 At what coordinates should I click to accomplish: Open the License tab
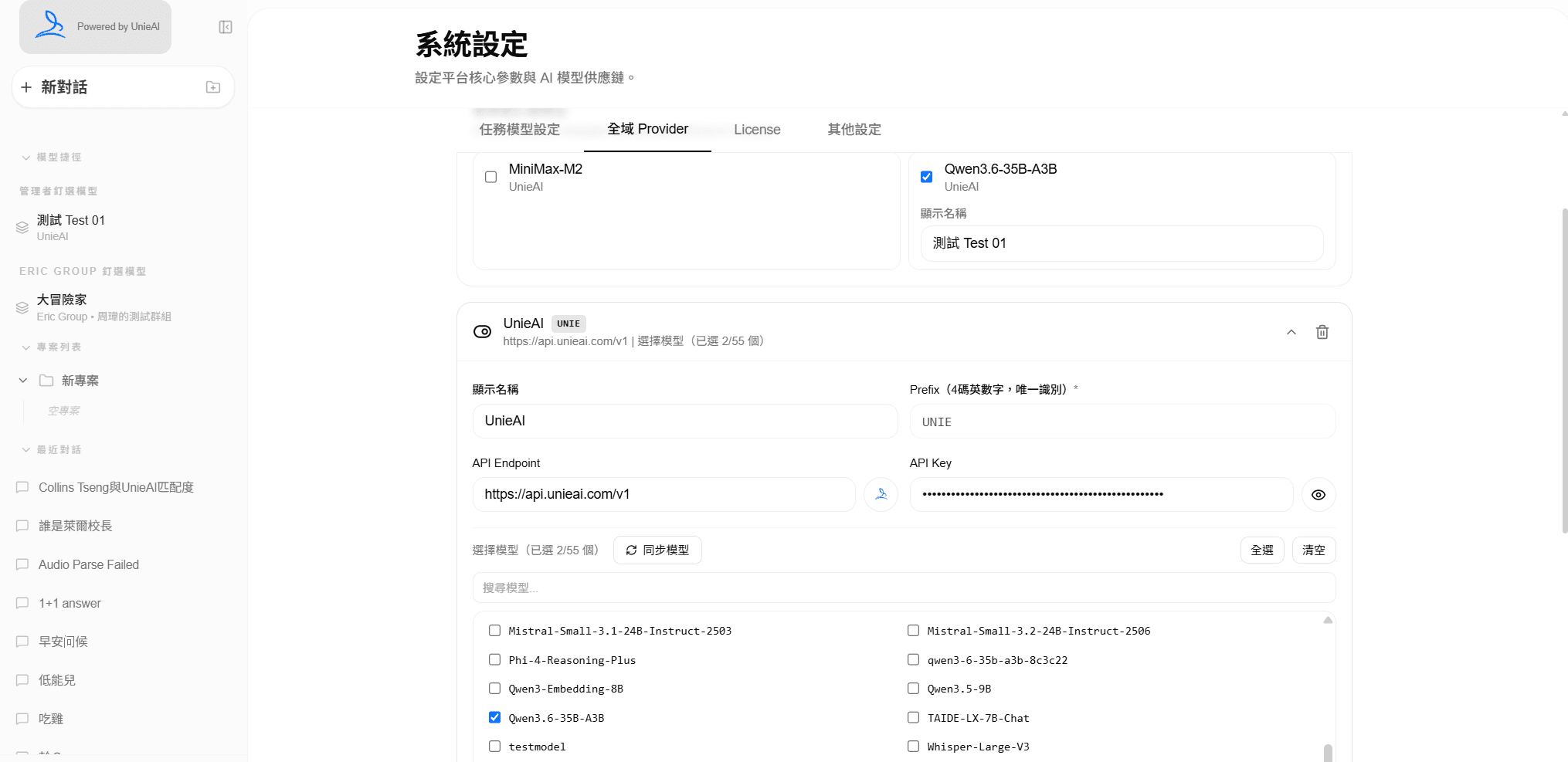(757, 130)
